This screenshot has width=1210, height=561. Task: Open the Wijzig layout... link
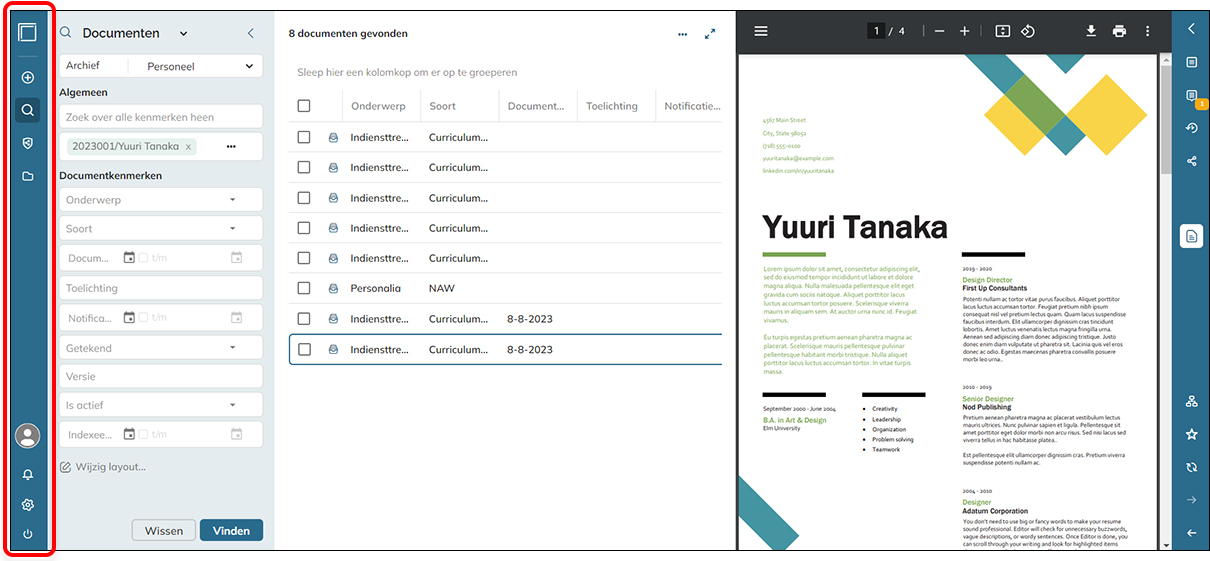click(x=103, y=467)
